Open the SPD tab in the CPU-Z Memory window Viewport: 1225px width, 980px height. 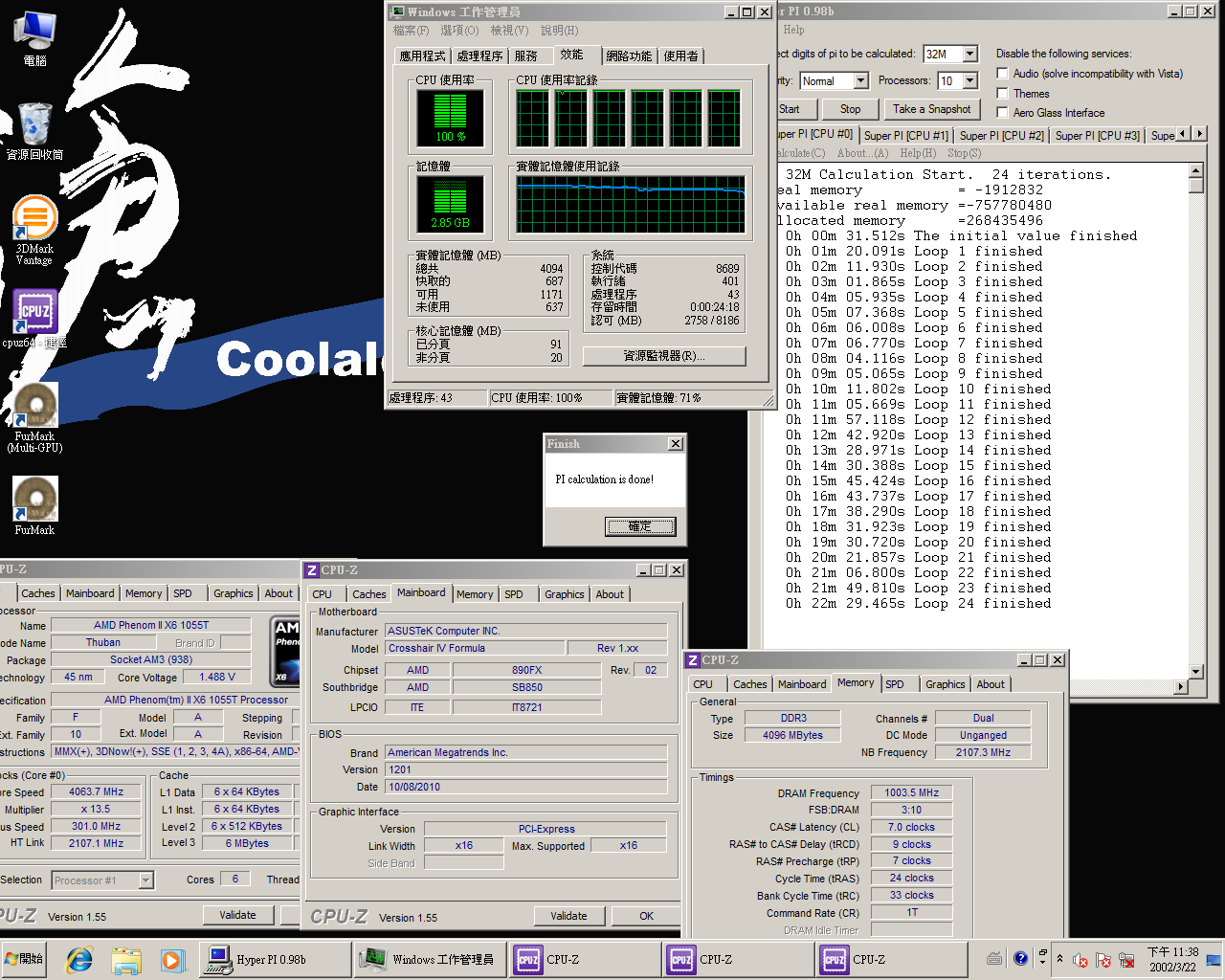(895, 684)
